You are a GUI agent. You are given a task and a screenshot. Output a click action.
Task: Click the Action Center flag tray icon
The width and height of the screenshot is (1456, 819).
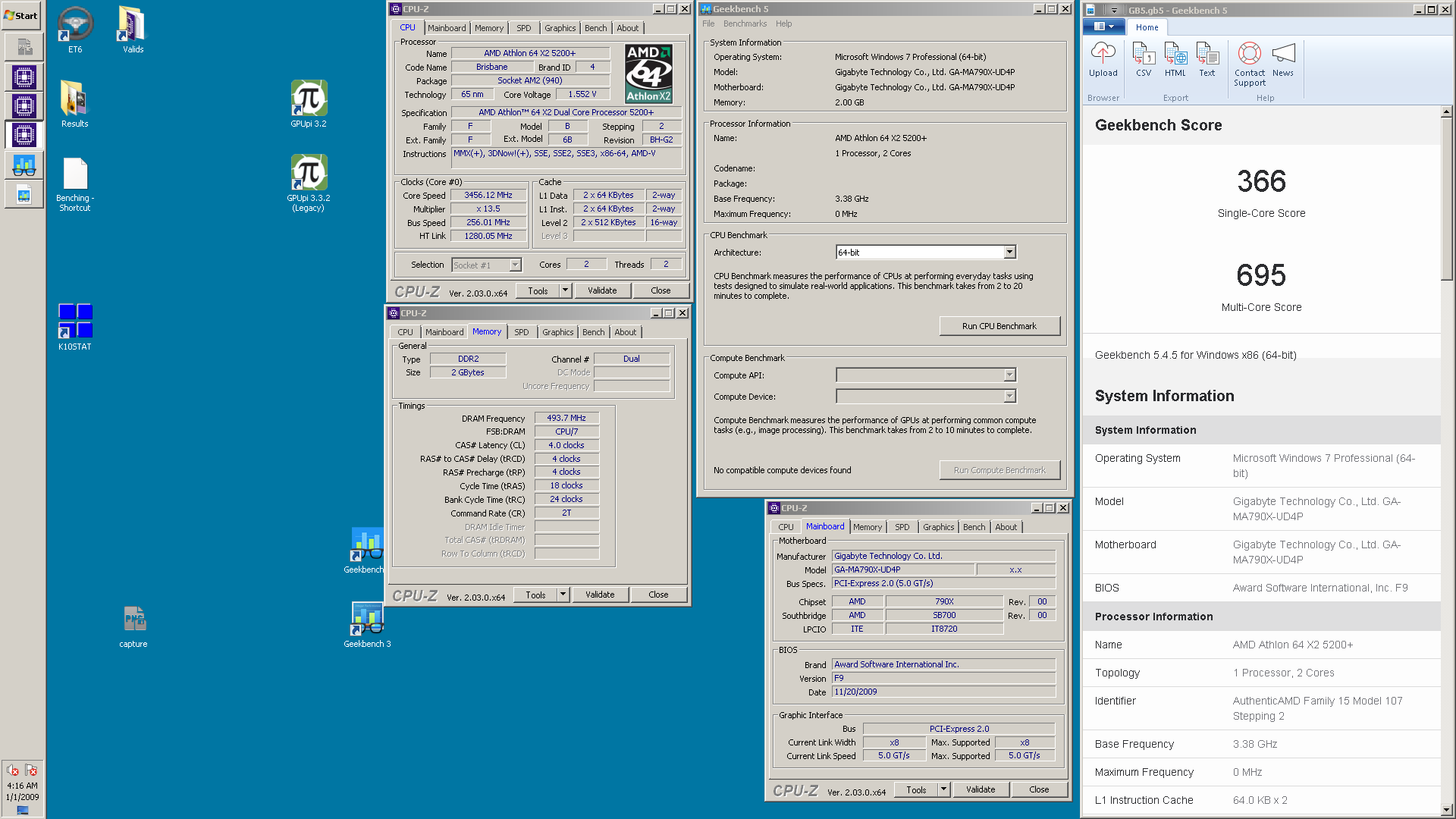click(31, 770)
